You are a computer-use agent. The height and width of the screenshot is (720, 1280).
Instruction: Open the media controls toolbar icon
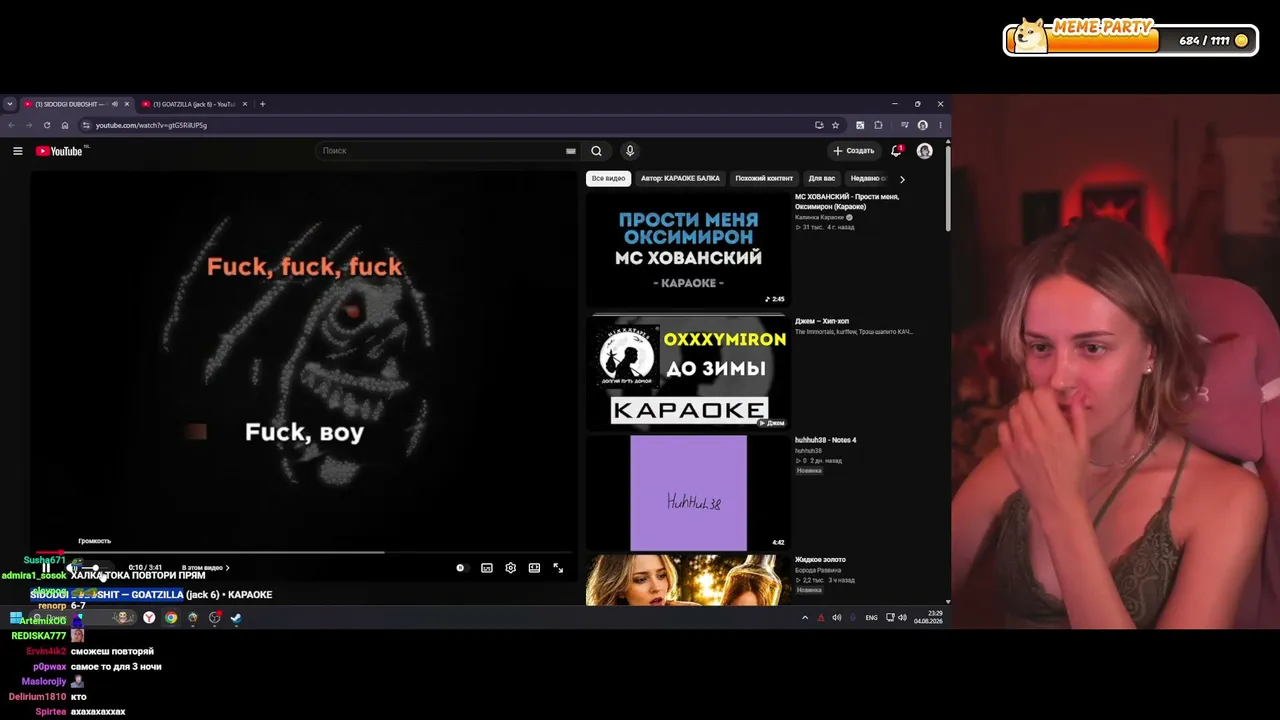click(x=904, y=125)
